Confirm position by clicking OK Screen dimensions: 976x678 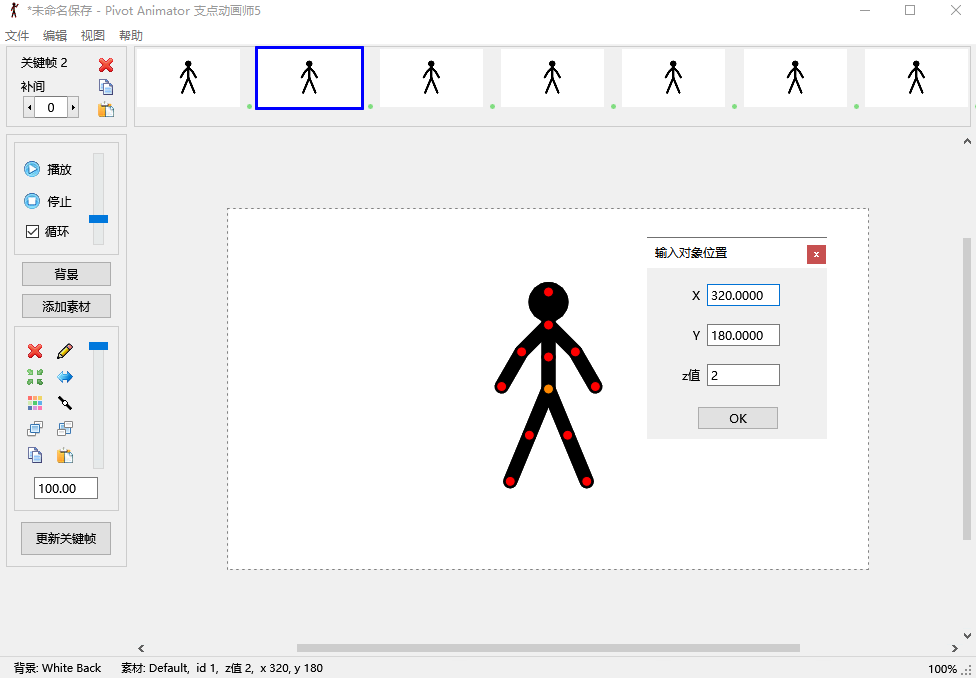[x=737, y=417]
